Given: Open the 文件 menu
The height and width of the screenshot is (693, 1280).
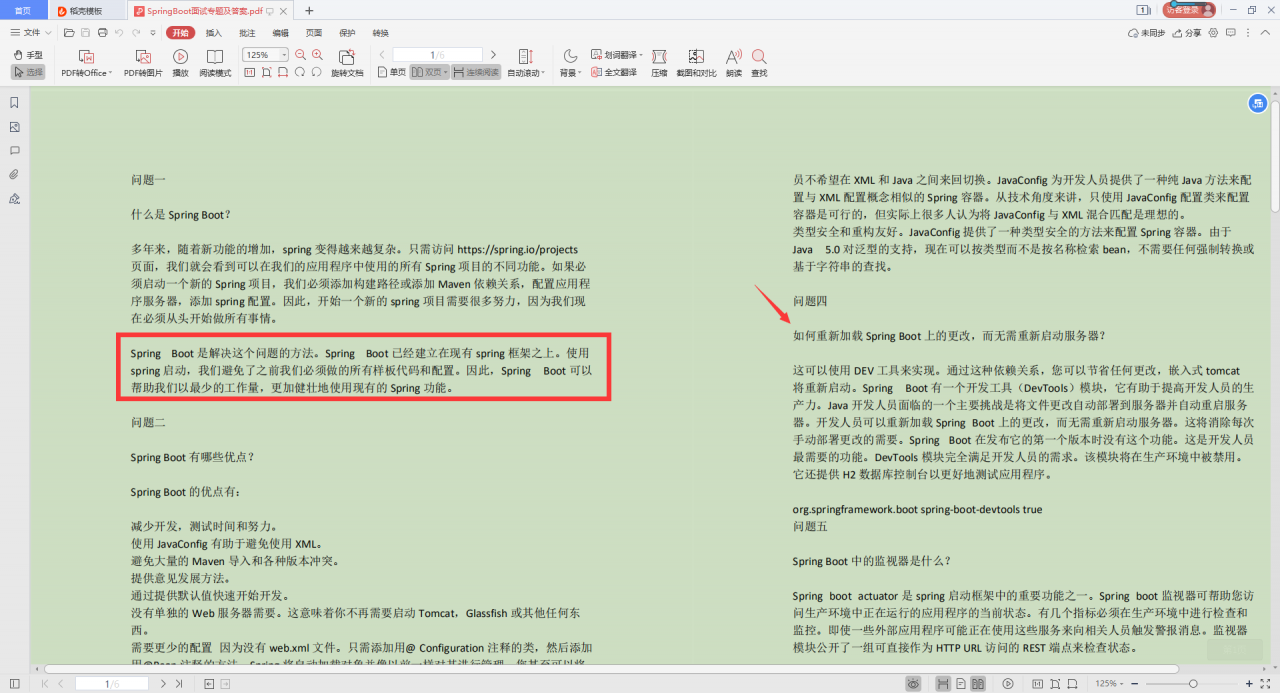Looking at the screenshot, I should click(32, 32).
